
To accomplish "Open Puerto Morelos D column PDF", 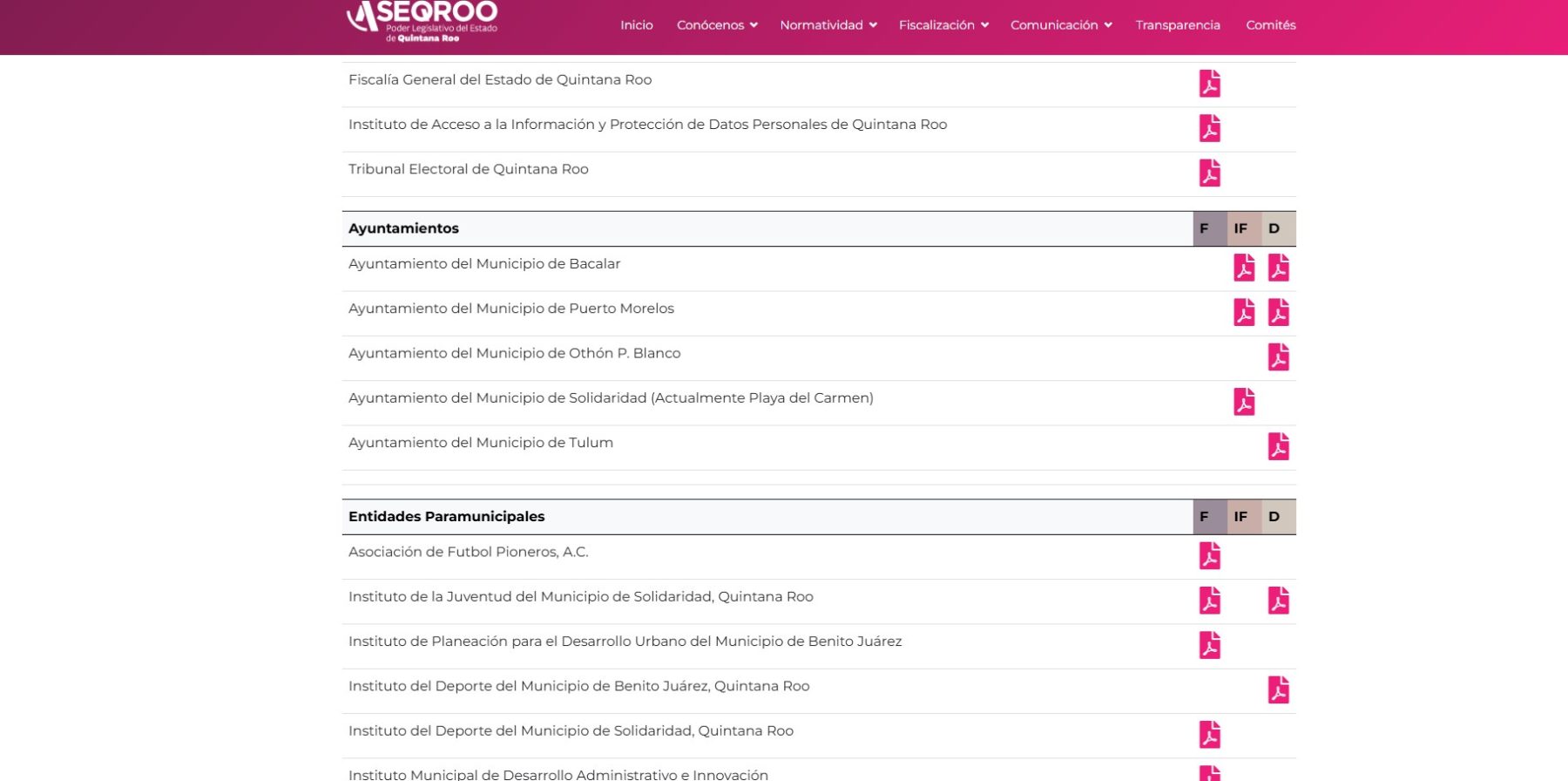I will click(x=1278, y=312).
